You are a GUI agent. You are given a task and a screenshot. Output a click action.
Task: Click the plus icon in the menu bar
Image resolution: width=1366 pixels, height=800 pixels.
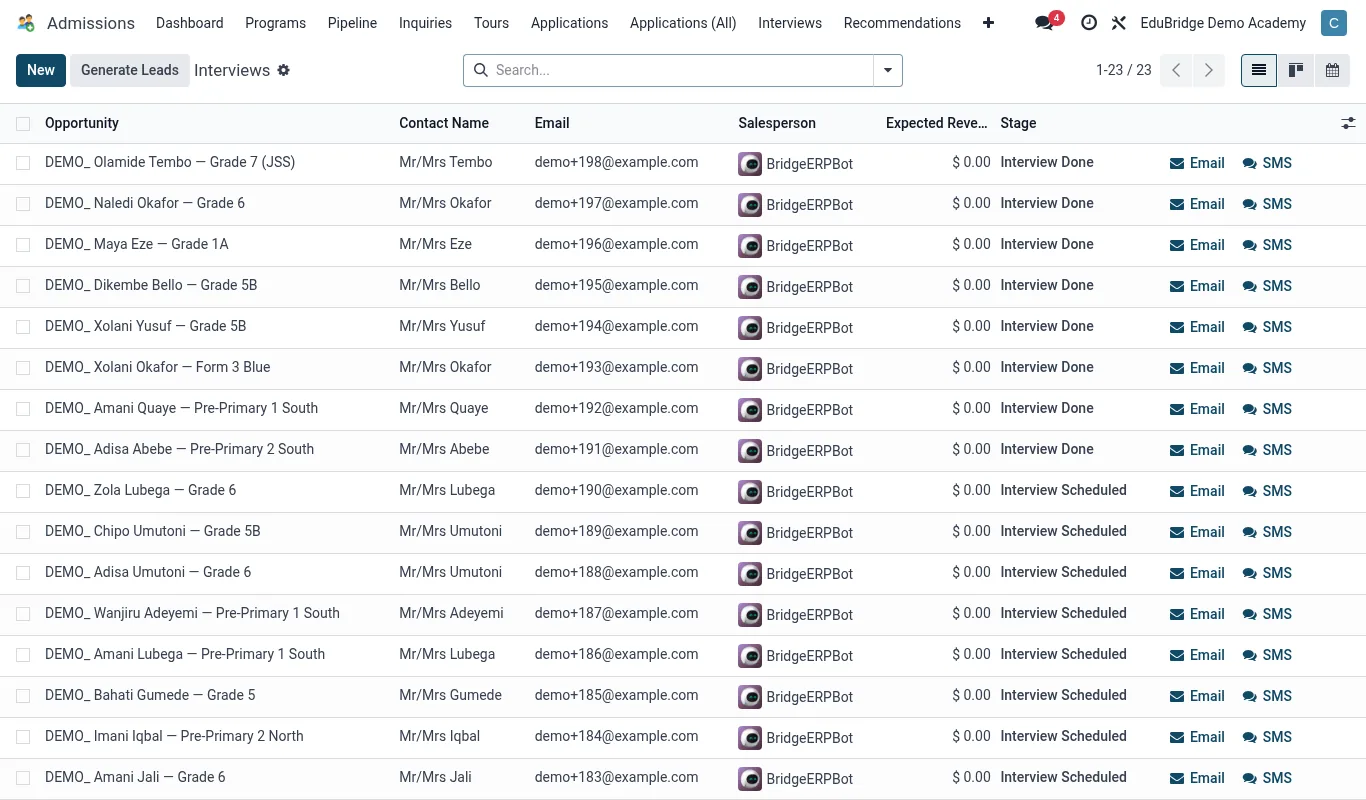pos(989,23)
